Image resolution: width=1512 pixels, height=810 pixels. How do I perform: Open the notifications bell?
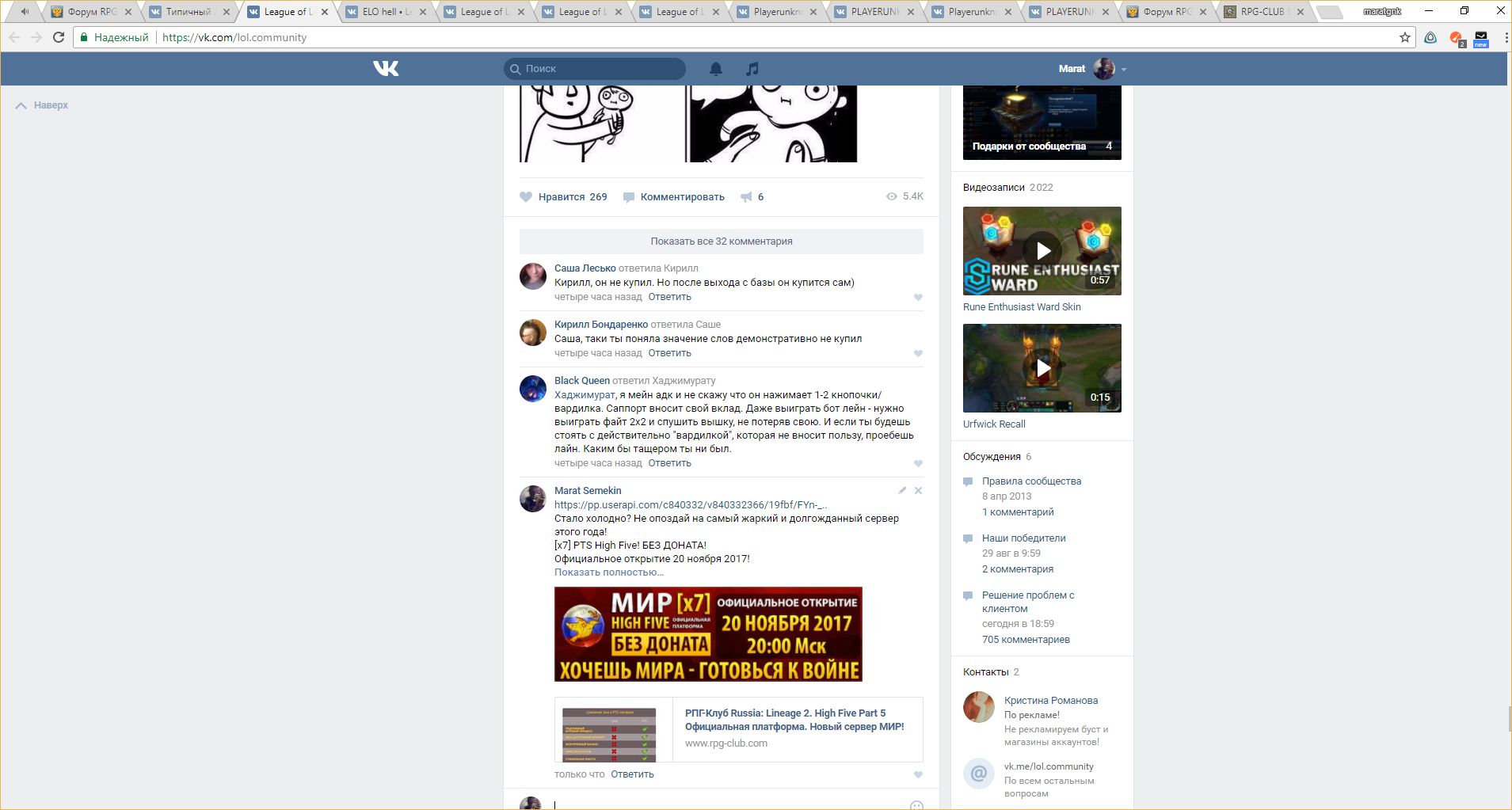point(716,69)
